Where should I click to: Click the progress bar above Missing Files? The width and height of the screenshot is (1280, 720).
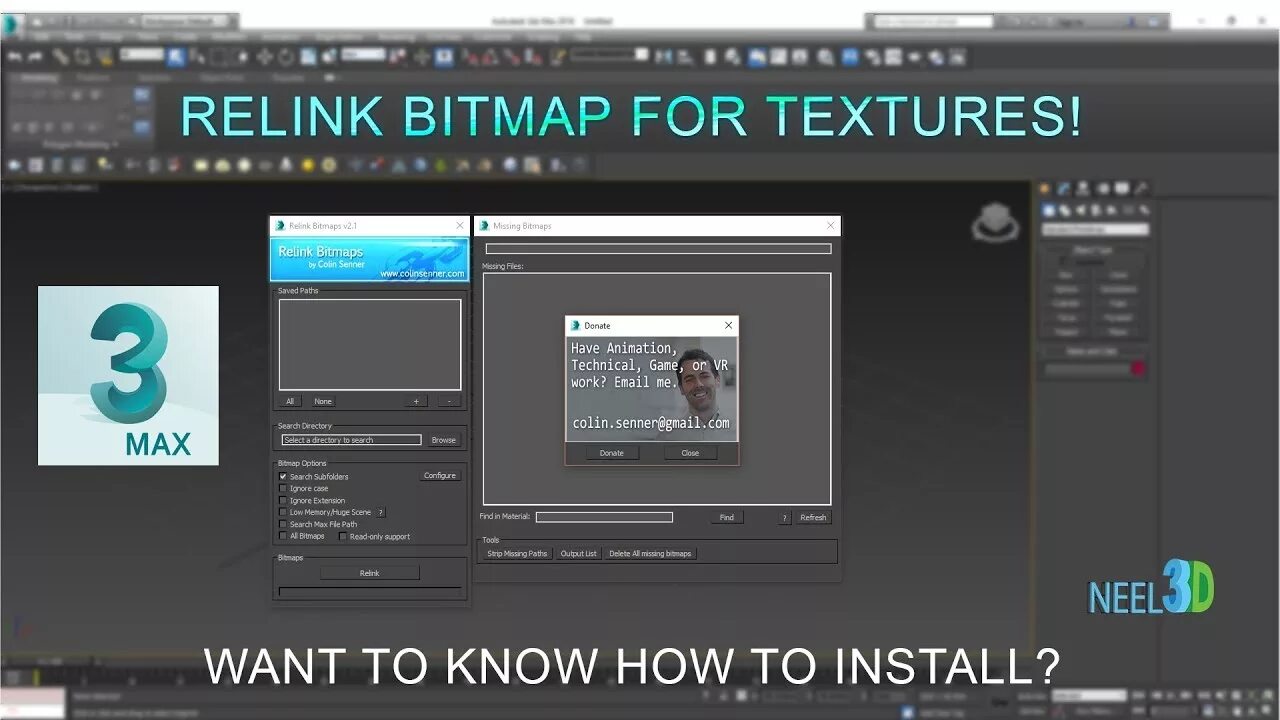click(658, 249)
